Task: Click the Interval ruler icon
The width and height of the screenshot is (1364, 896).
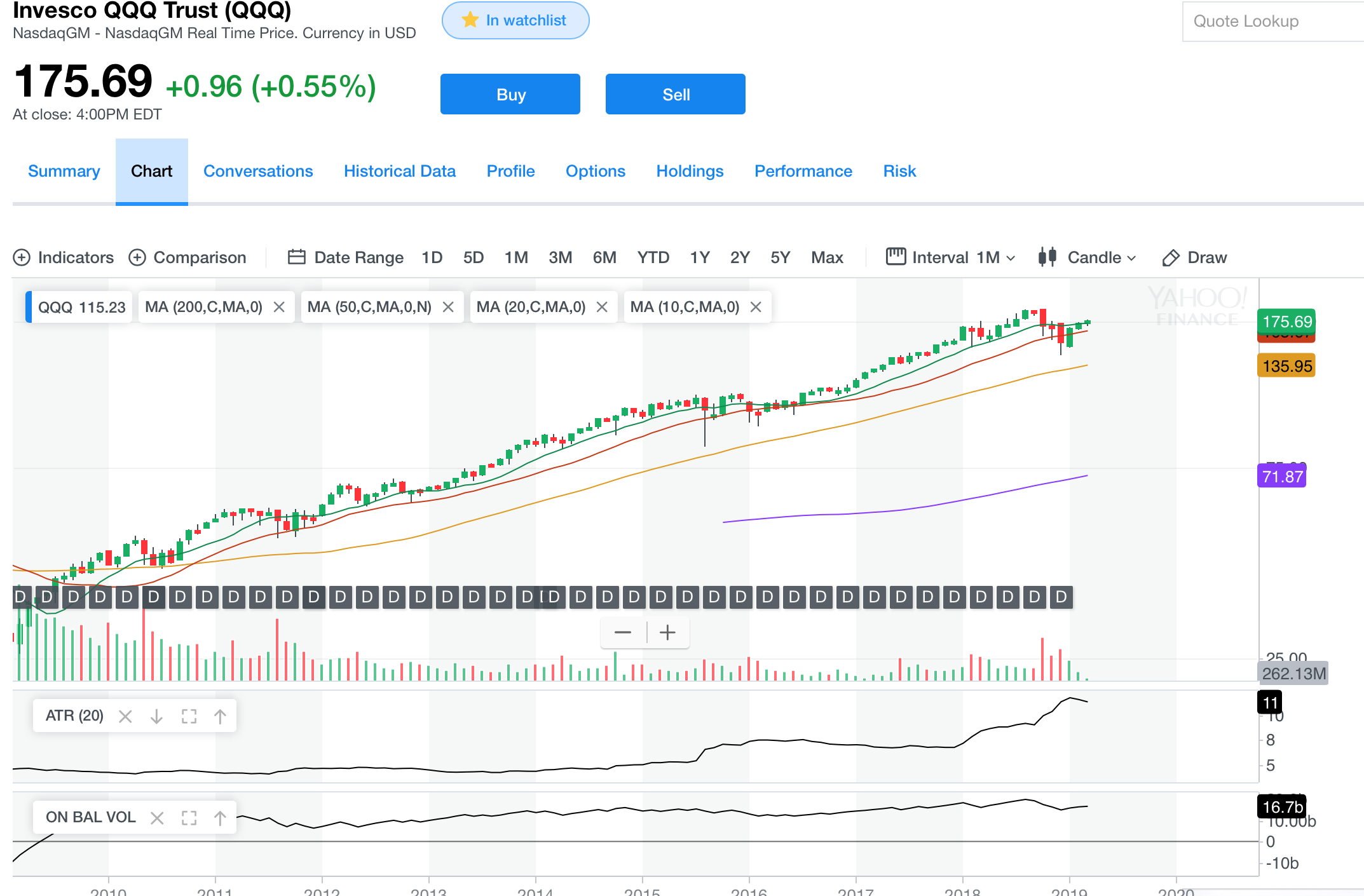Action: pyautogui.click(x=896, y=257)
